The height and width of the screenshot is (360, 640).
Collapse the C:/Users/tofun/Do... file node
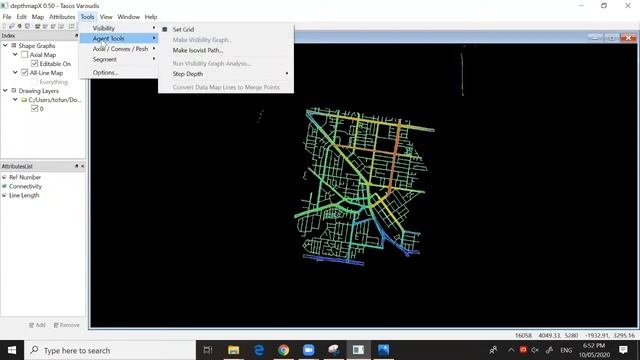point(15,100)
